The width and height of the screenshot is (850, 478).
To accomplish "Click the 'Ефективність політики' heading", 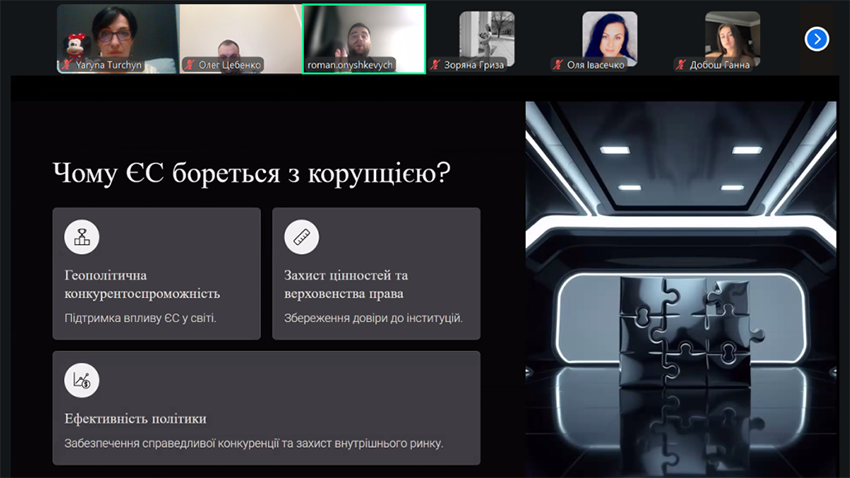I will coord(135,418).
